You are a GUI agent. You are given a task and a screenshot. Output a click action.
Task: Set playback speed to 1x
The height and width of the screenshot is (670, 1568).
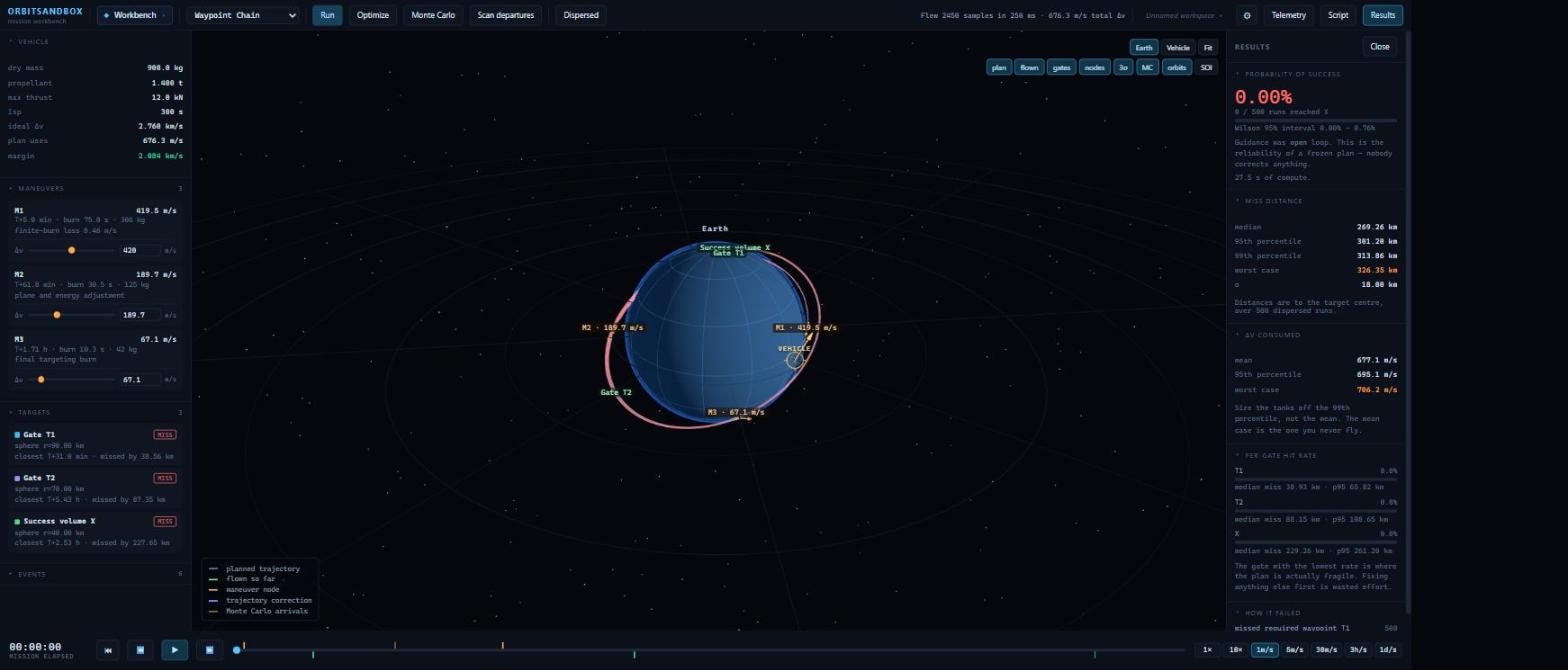1207,650
